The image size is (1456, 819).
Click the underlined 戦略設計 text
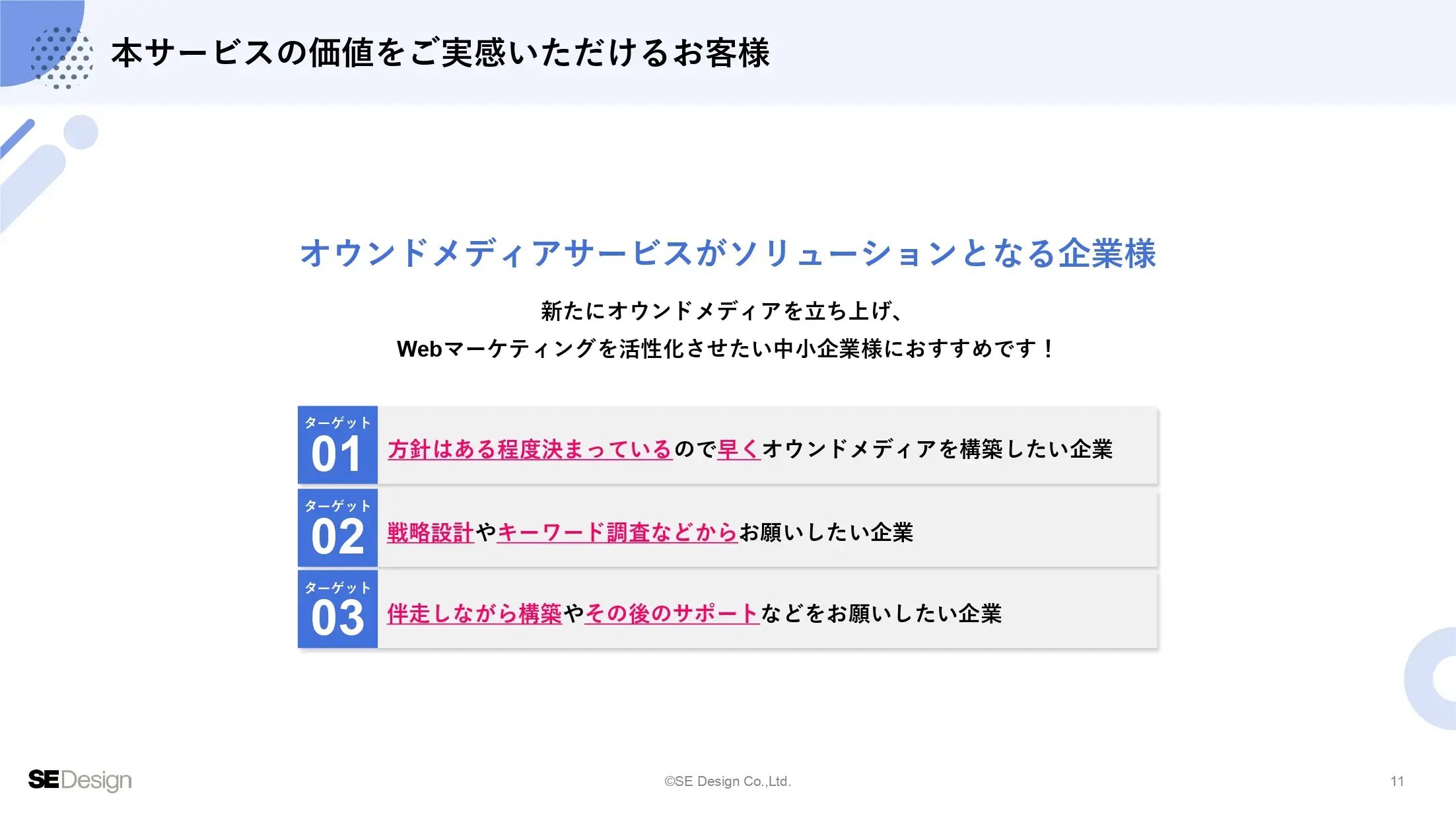431,532
